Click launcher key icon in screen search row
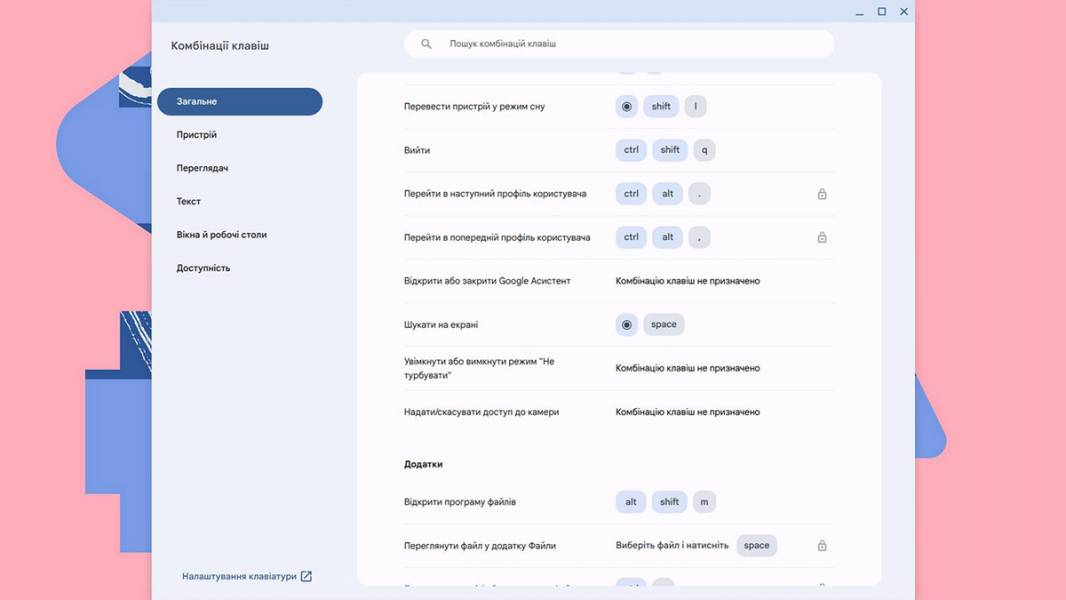 tap(626, 325)
